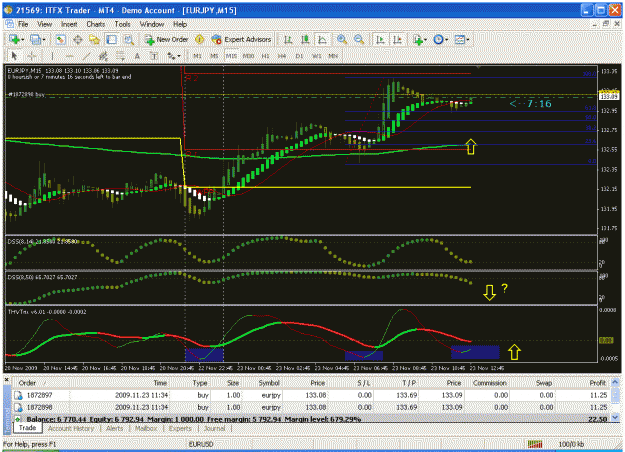Sort orders by the Order column

click(27, 383)
